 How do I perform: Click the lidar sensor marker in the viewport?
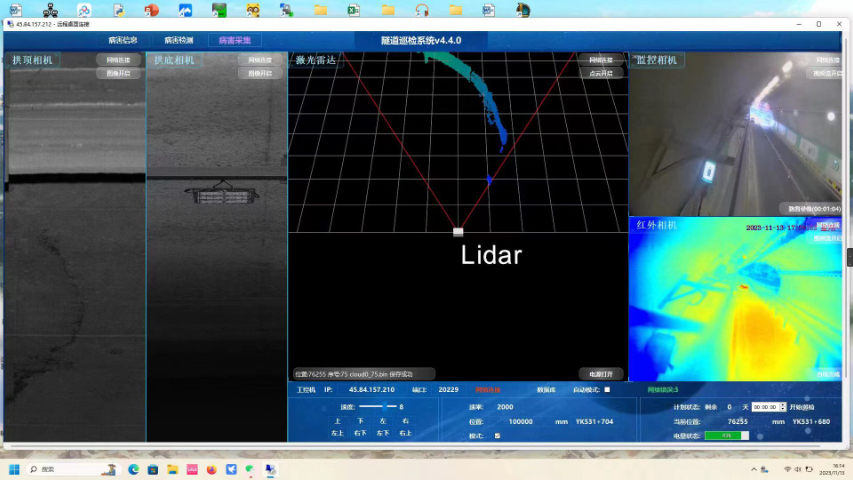coord(458,232)
